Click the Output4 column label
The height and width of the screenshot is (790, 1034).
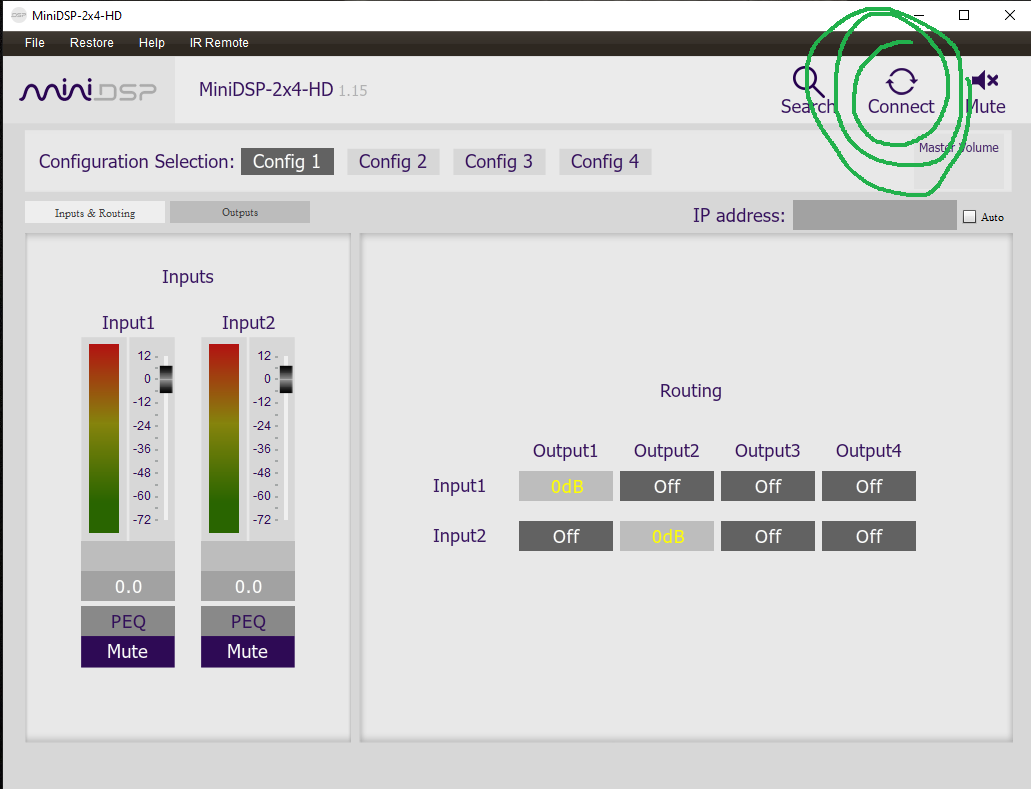coord(868,451)
